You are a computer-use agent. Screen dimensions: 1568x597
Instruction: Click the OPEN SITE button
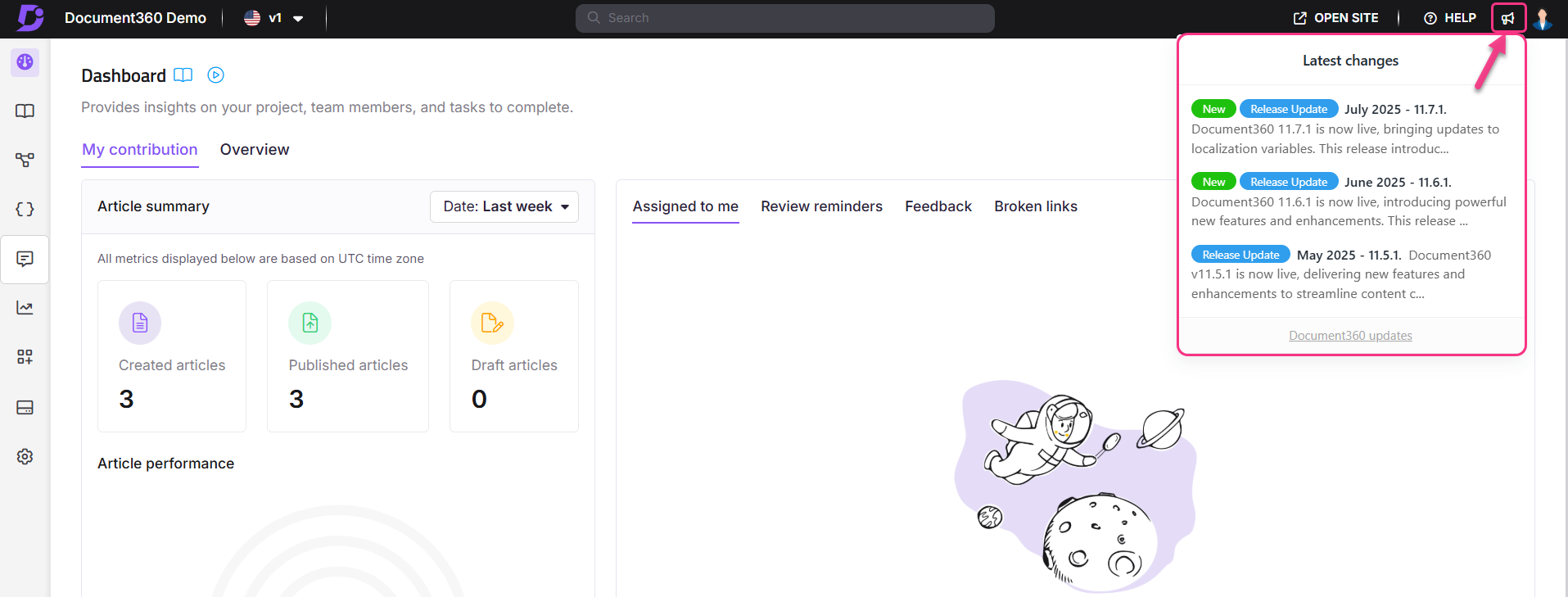coord(1335,18)
